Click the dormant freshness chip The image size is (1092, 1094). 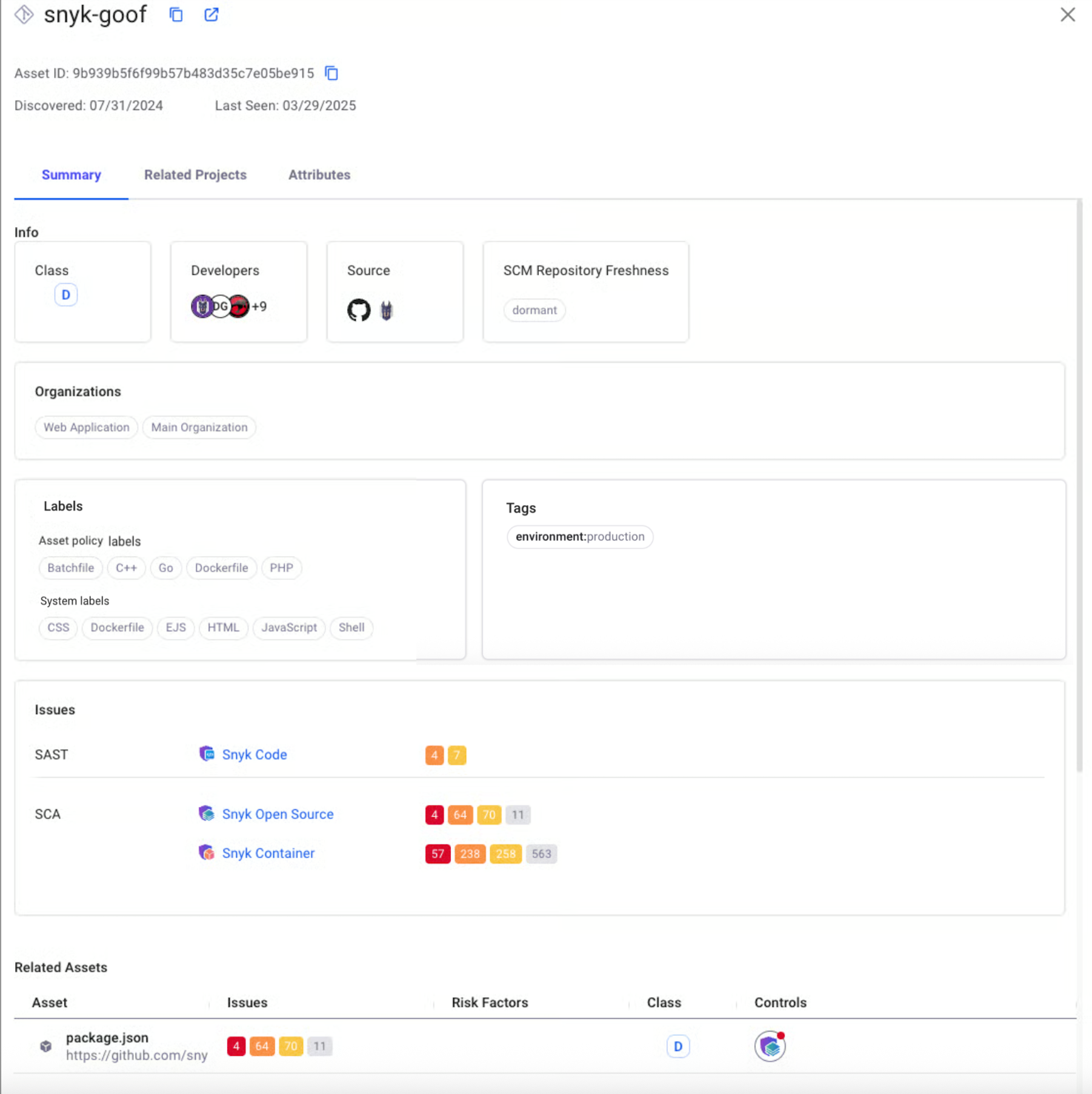coord(534,310)
